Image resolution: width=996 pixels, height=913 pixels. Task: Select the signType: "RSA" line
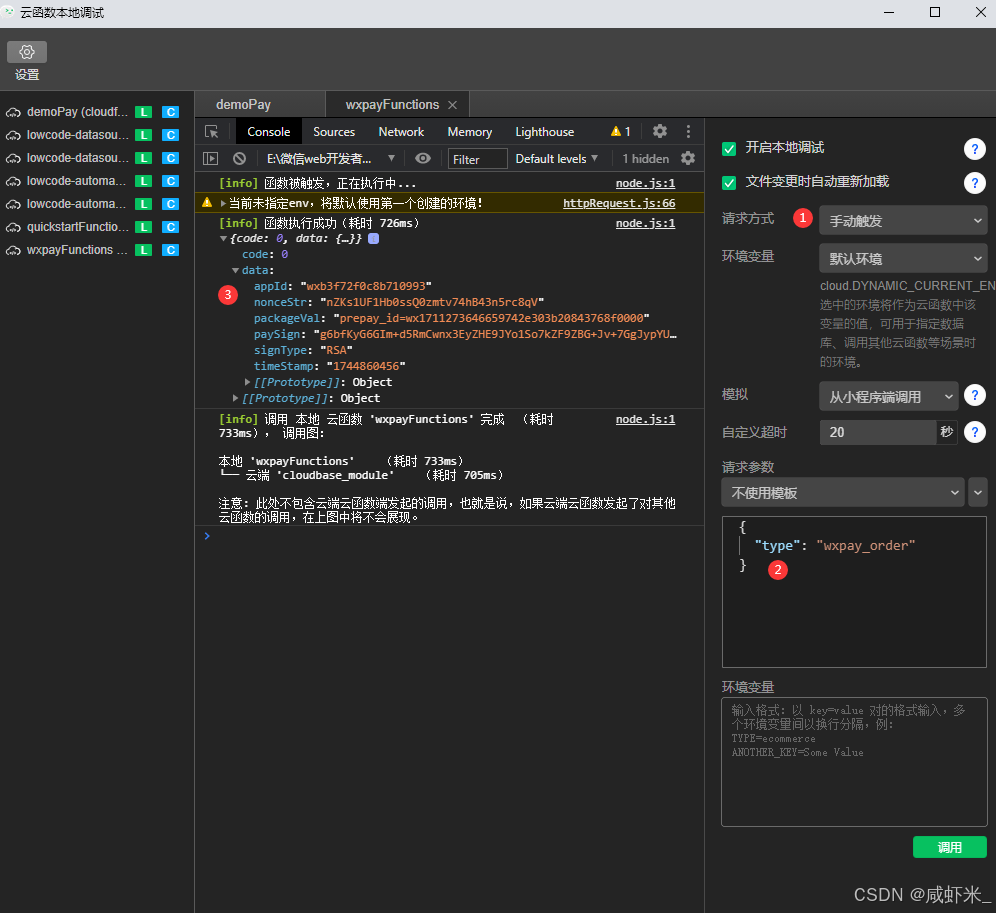tap(303, 350)
